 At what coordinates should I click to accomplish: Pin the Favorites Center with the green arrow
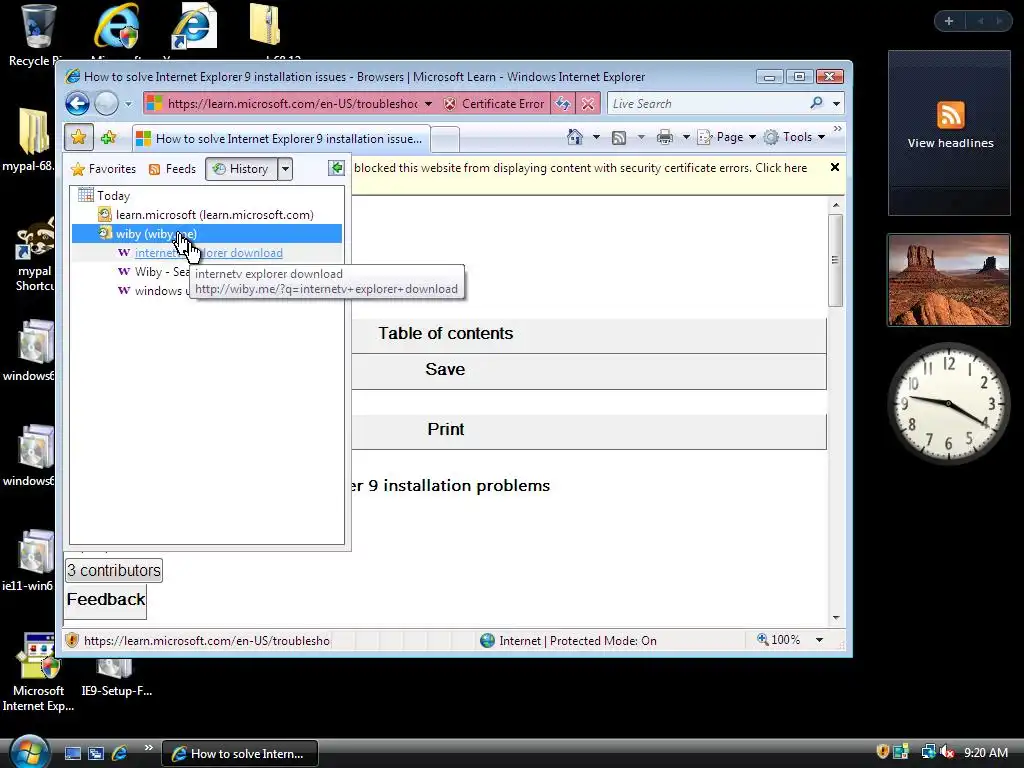(x=336, y=168)
